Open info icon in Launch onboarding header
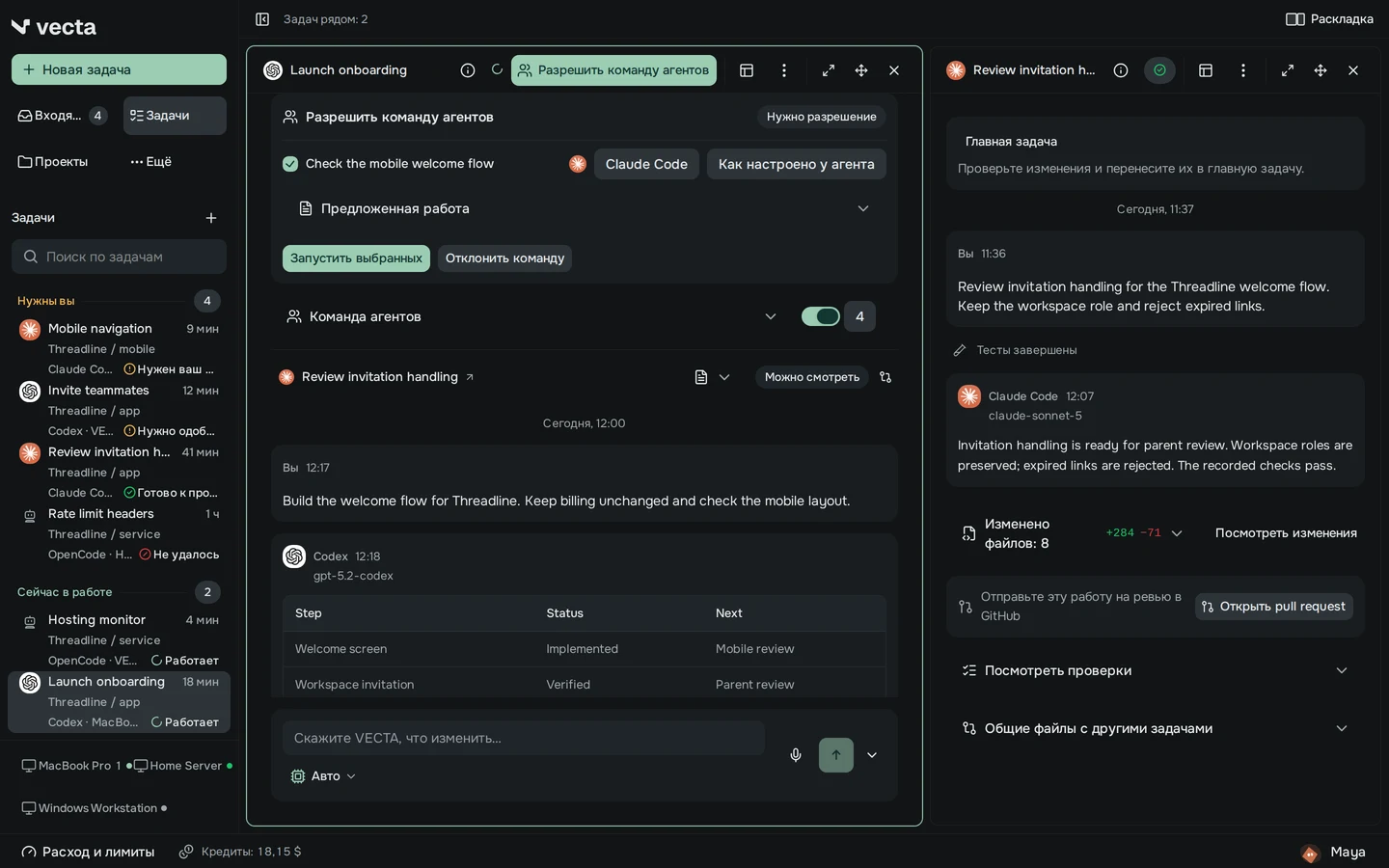Screen dimensions: 1389x868 tap(468, 70)
